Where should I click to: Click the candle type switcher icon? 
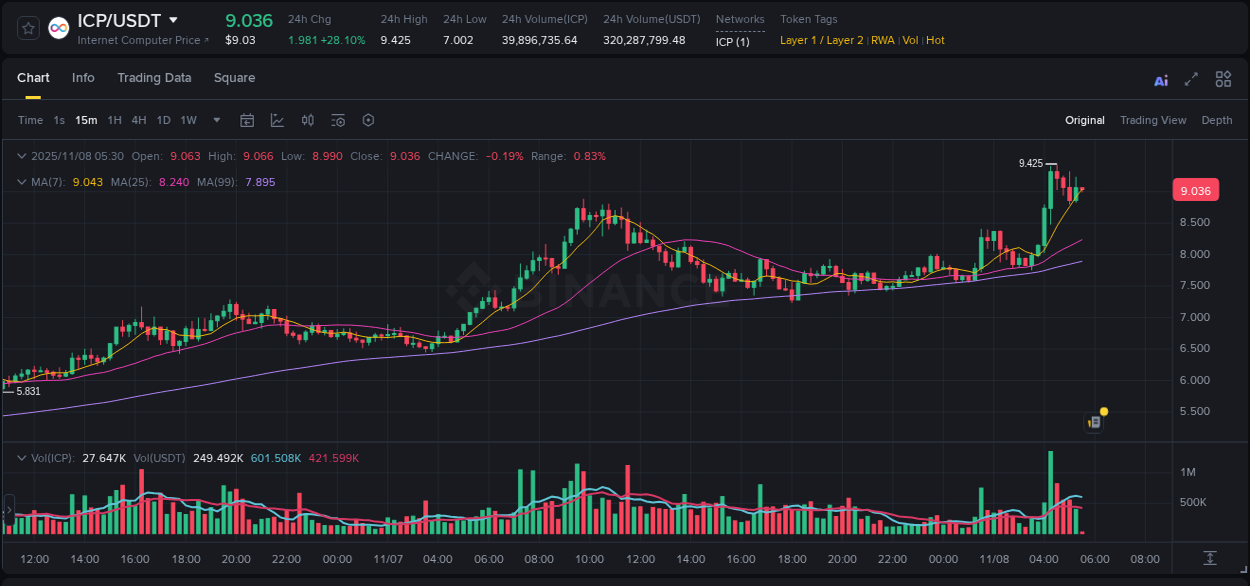tap(307, 120)
